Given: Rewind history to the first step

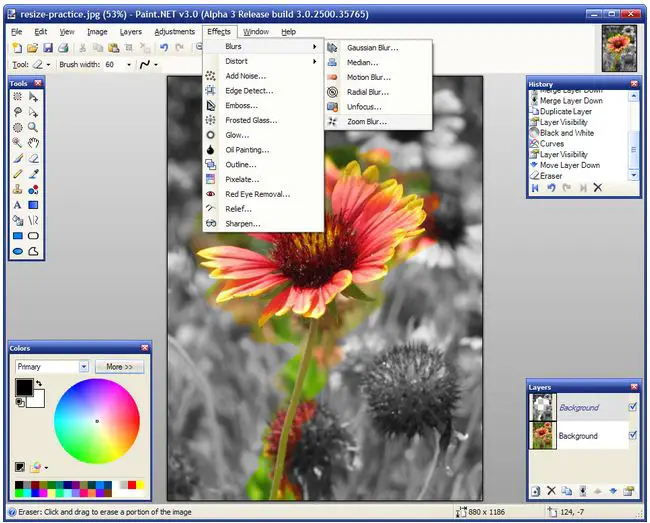Looking at the screenshot, I should (x=535, y=188).
